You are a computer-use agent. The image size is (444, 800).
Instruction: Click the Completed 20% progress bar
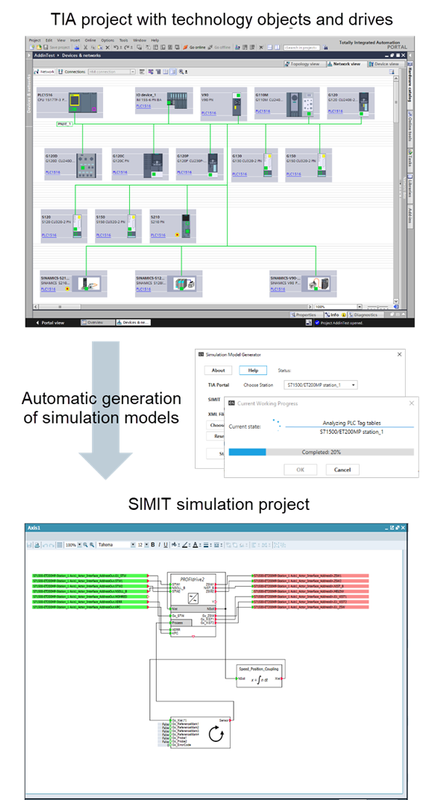(321, 452)
